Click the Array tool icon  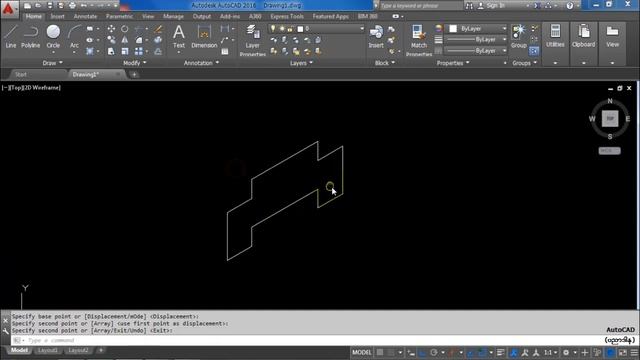click(139, 51)
